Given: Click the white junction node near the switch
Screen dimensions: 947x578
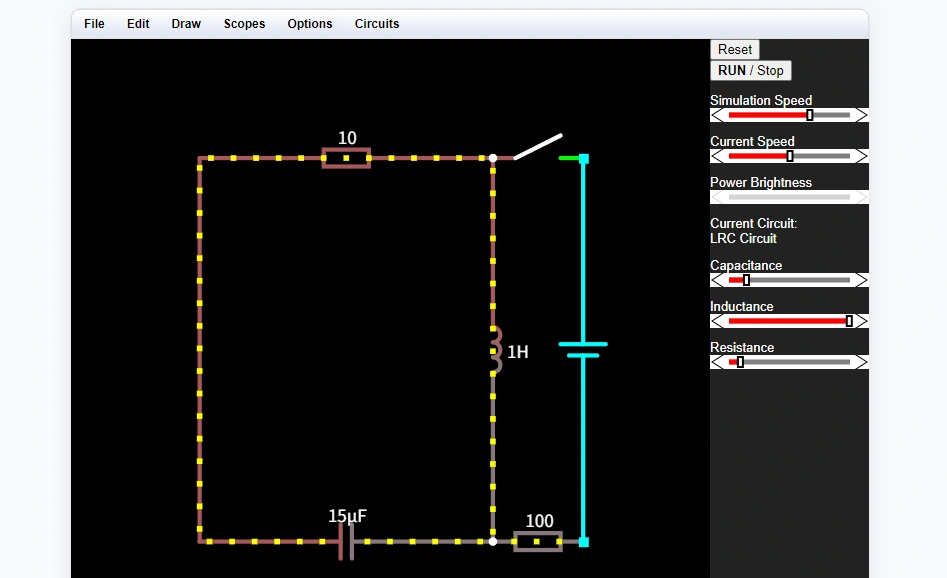Looking at the screenshot, I should pos(492,157).
